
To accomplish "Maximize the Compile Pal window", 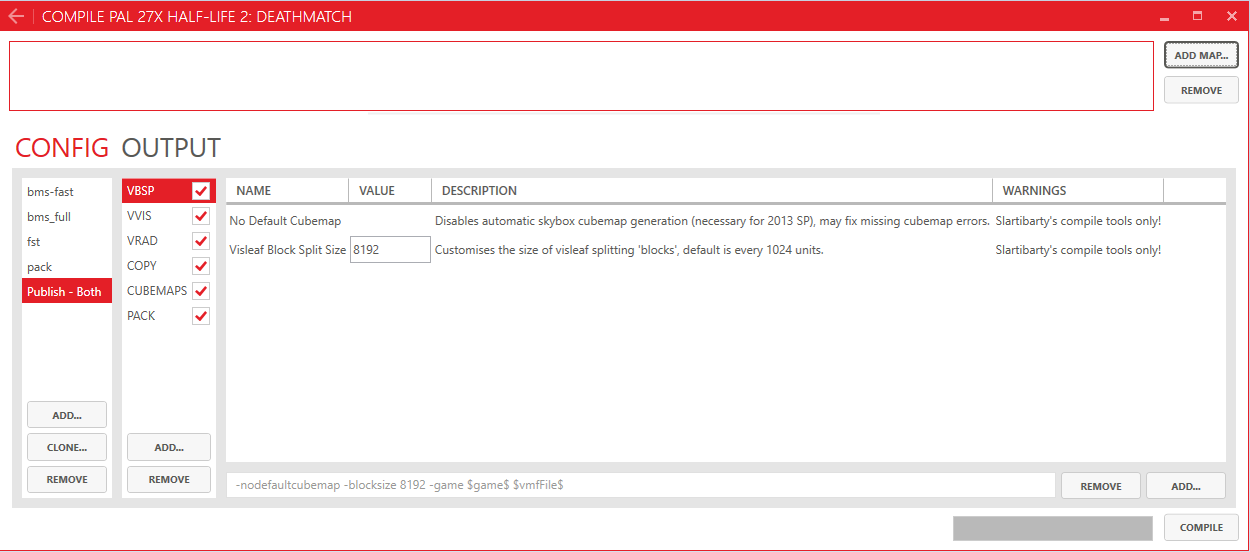I will (x=1197, y=17).
